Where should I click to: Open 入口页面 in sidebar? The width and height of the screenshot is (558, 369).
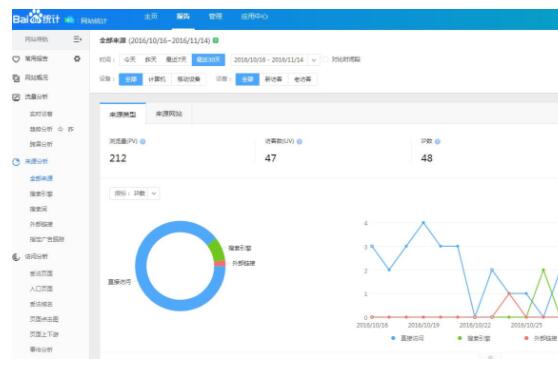(x=41, y=289)
